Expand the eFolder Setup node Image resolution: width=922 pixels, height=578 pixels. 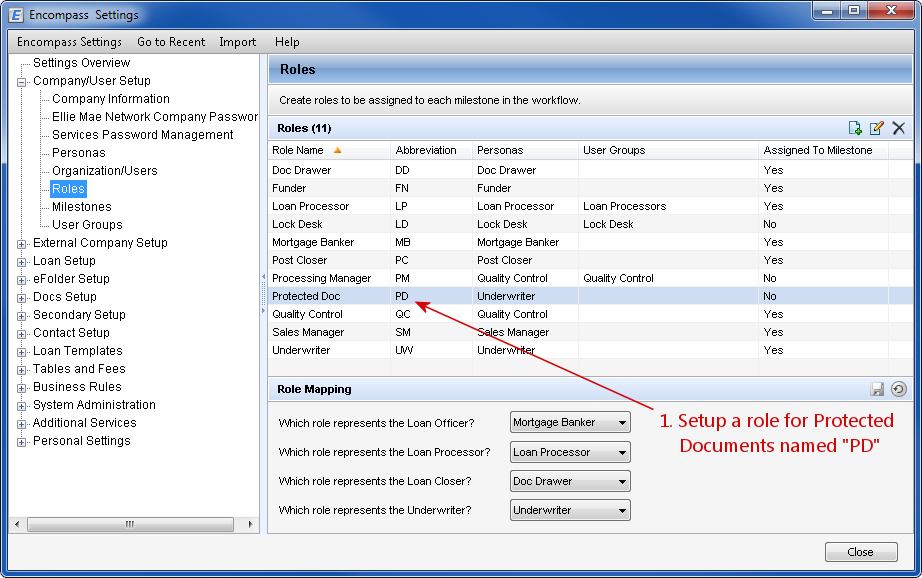coord(22,280)
